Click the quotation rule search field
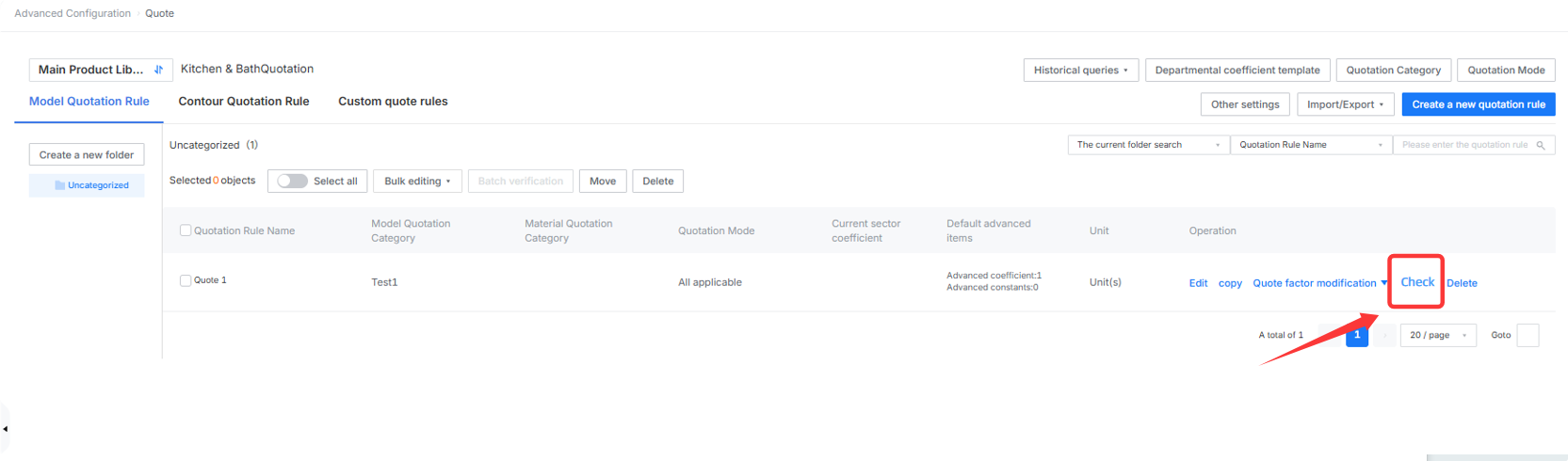This screenshot has height=461, width=1568. (x=1473, y=145)
